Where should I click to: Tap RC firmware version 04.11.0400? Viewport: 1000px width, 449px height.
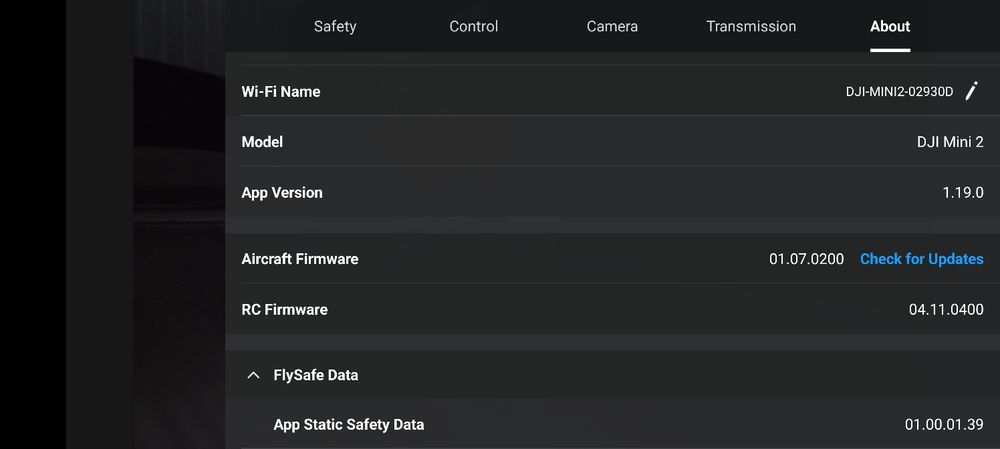[x=946, y=309]
